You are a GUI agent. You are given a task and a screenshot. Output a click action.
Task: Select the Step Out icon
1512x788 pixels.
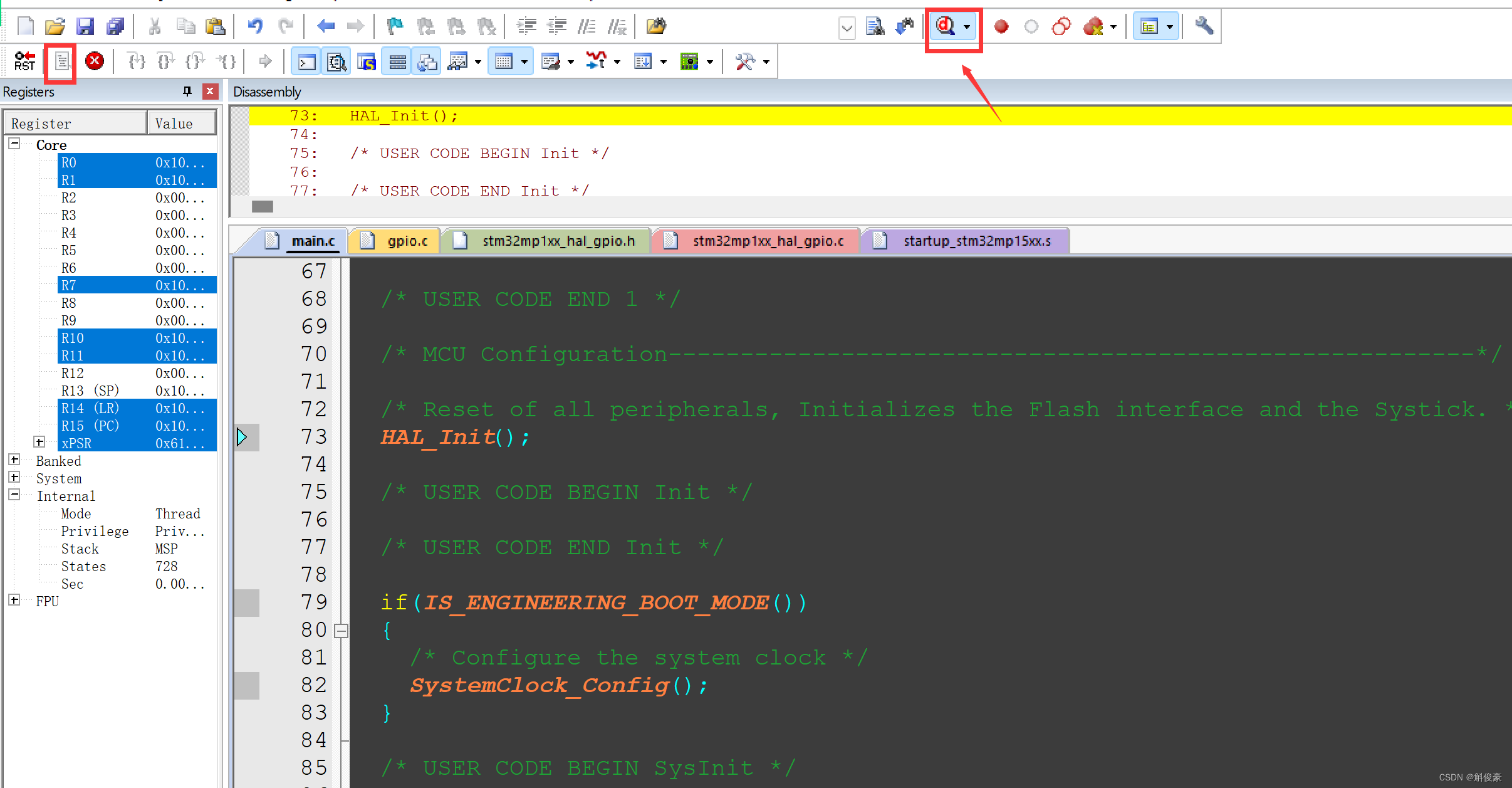click(196, 61)
